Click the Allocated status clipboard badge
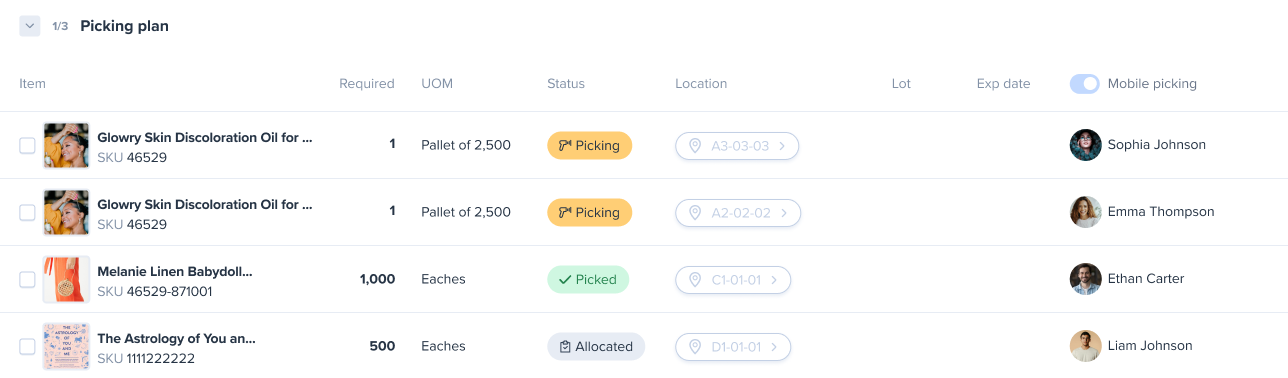Image resolution: width=1288 pixels, height=378 pixels. [596, 346]
